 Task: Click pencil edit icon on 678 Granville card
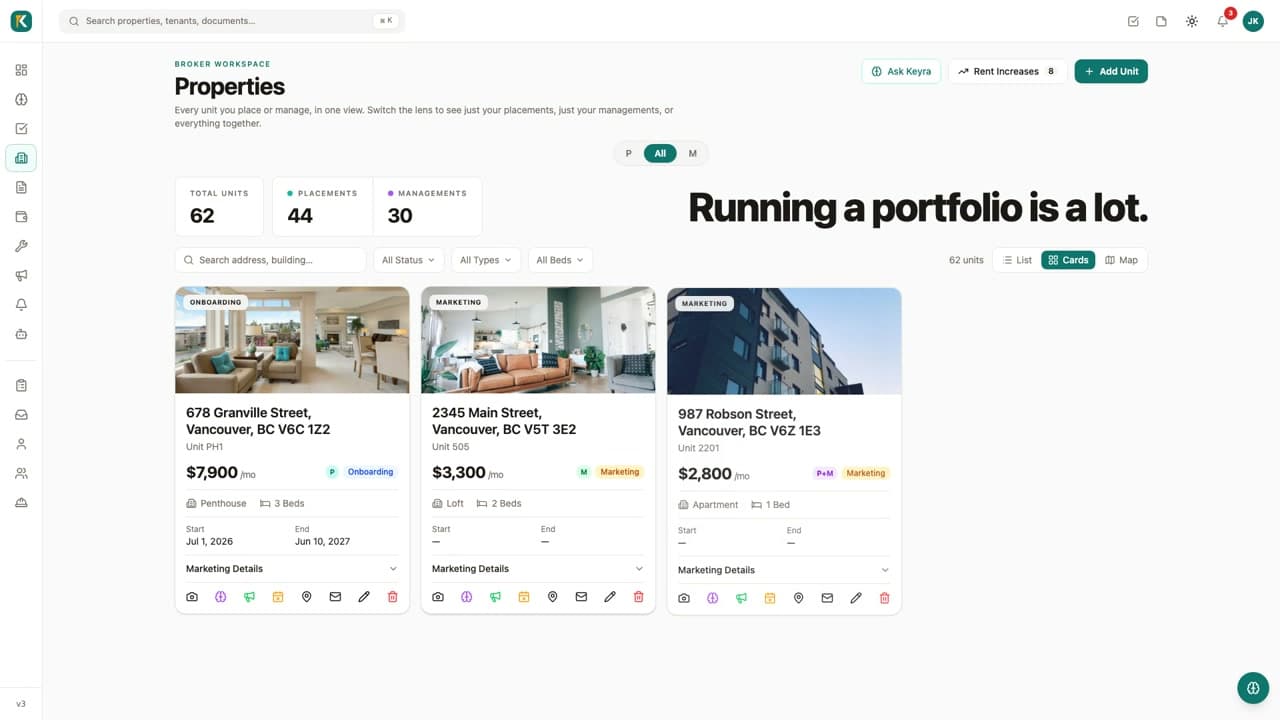click(x=364, y=597)
